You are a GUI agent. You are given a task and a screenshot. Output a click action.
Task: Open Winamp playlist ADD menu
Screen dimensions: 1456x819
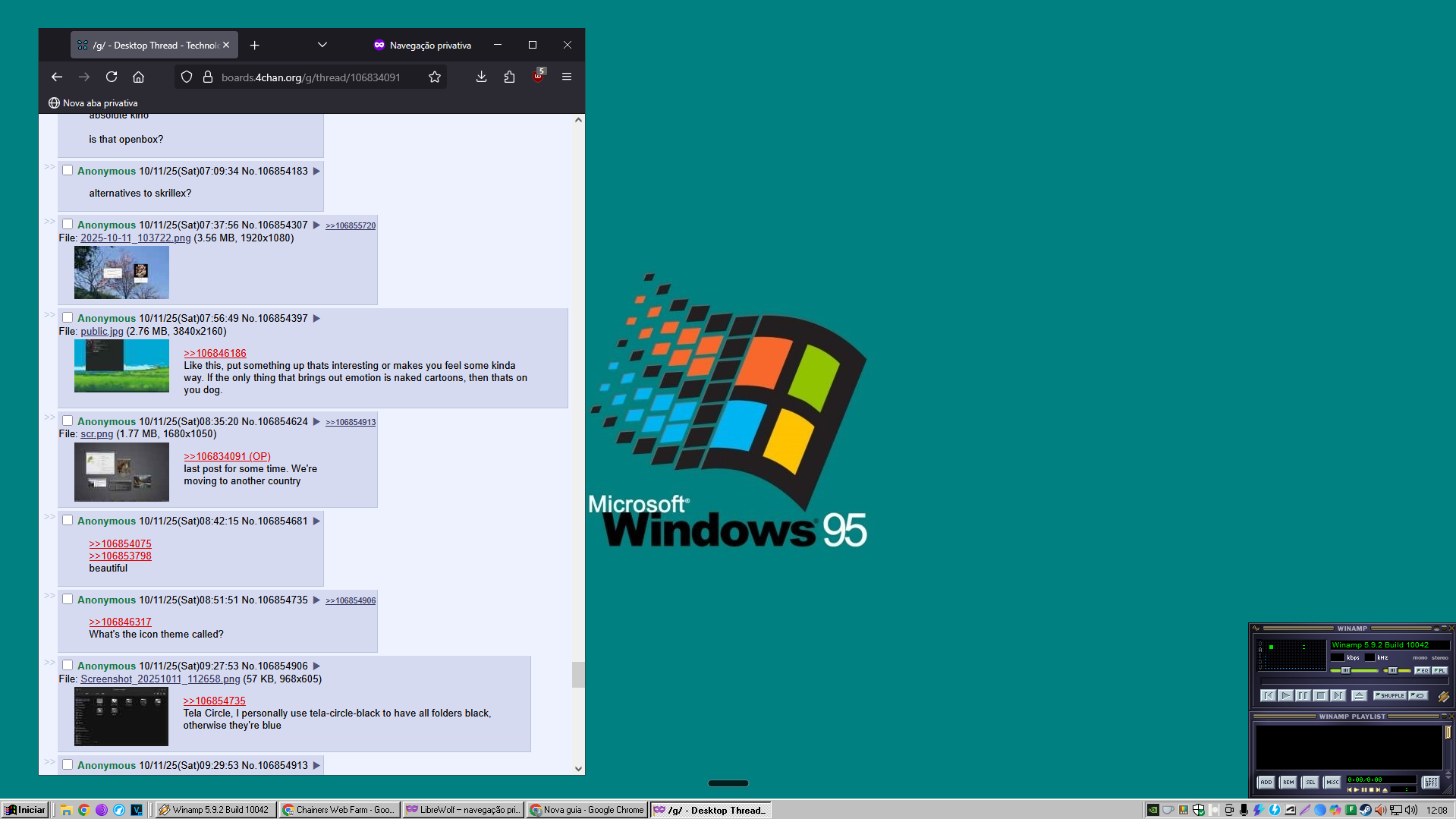coord(1266,782)
